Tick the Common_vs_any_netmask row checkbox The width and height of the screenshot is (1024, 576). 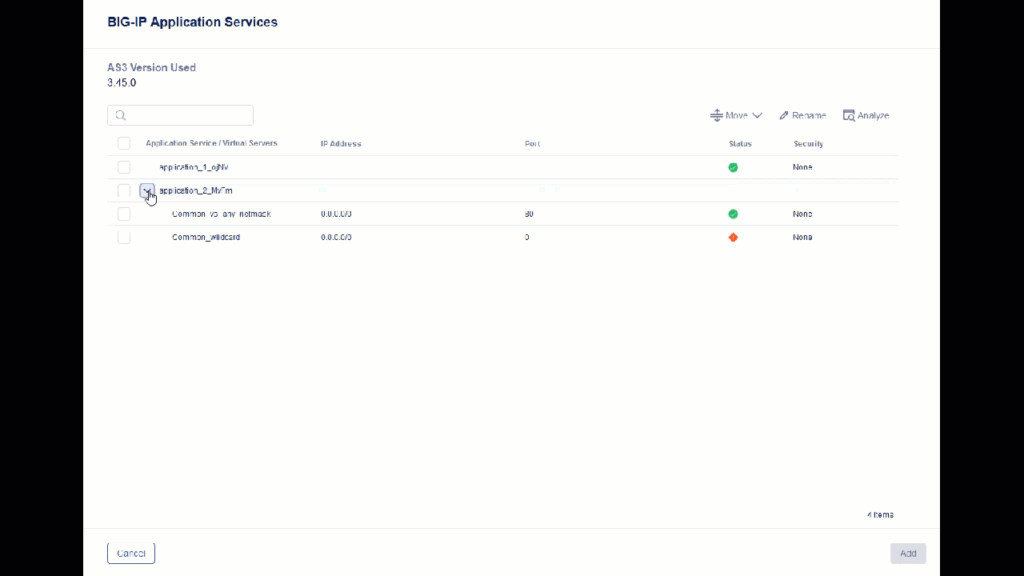[124, 214]
